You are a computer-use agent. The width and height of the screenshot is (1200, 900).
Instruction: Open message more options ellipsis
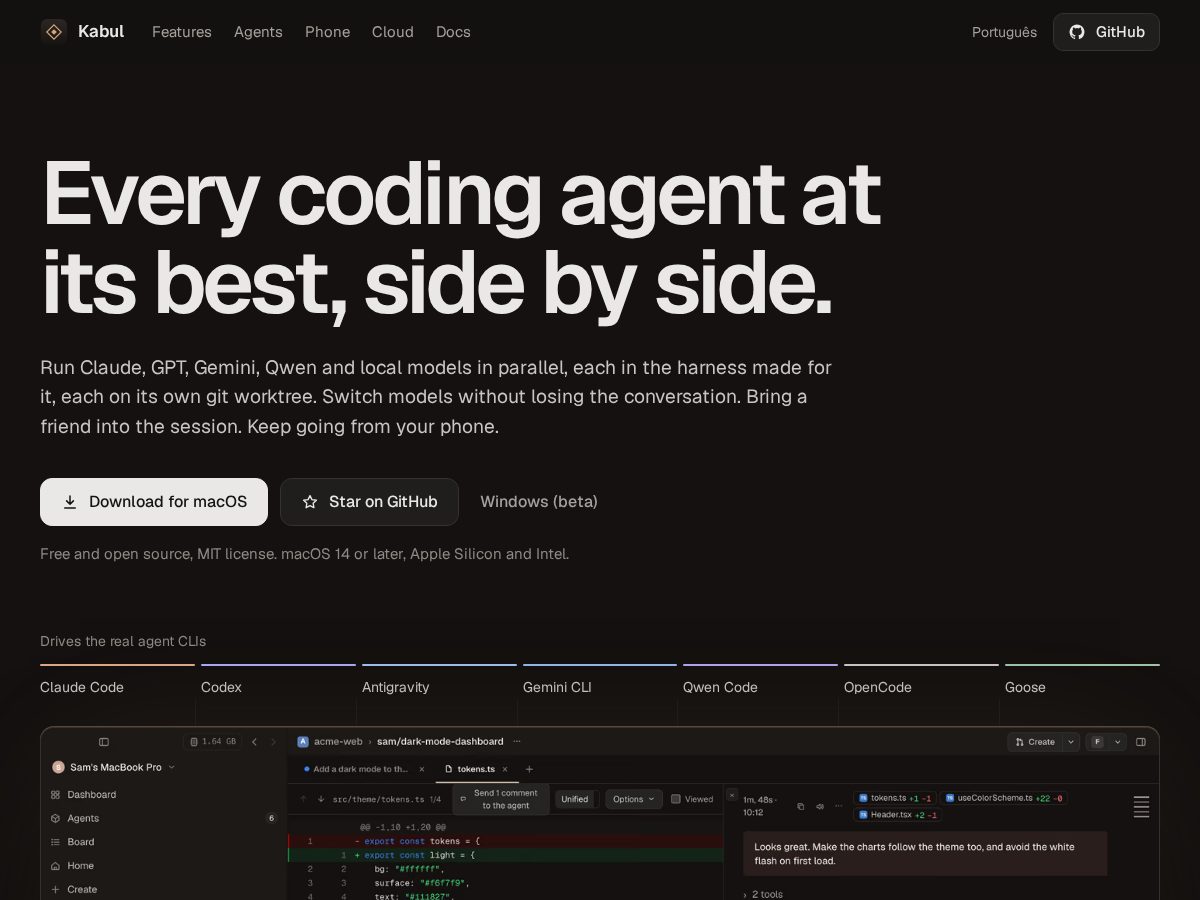coord(839,806)
